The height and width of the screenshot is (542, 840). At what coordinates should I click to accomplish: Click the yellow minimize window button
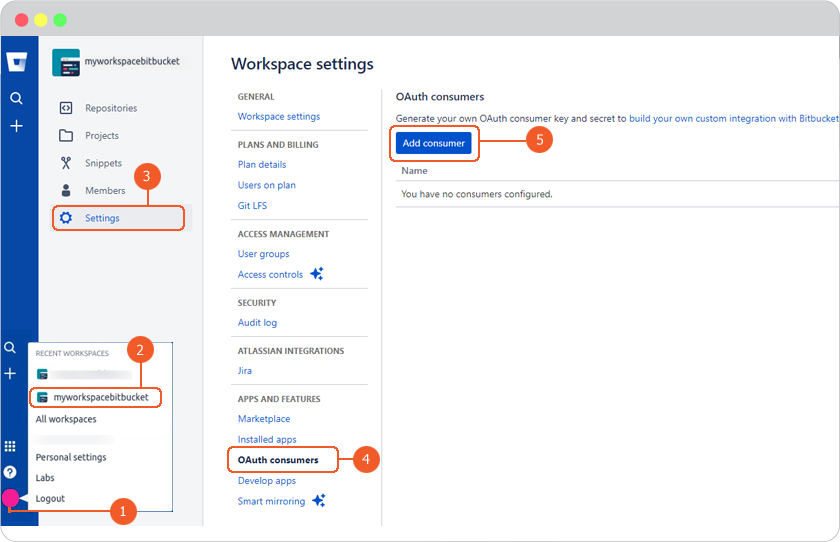41,20
